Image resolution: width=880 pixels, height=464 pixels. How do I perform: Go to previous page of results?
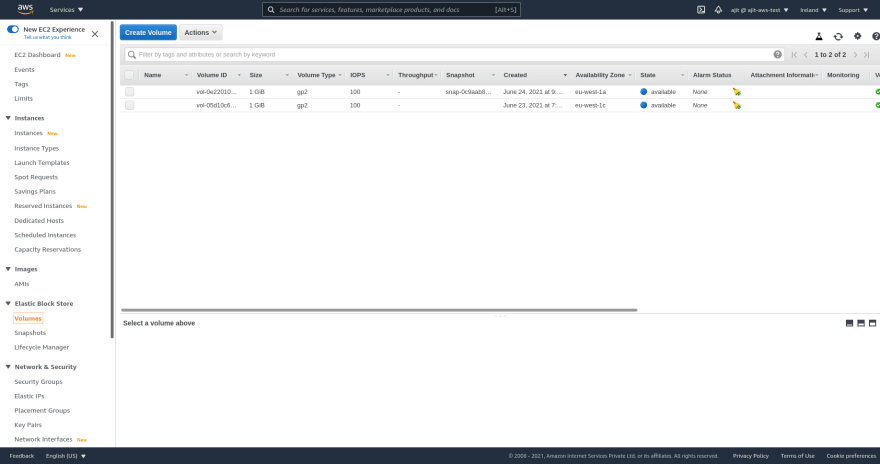point(806,54)
